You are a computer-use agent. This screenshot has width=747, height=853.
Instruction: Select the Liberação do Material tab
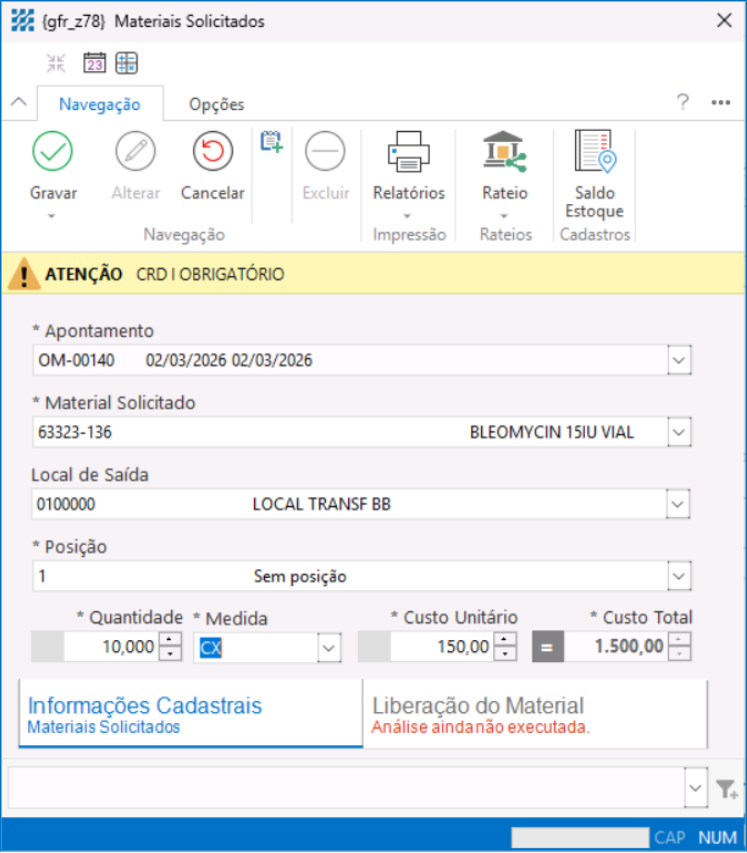pos(535,714)
